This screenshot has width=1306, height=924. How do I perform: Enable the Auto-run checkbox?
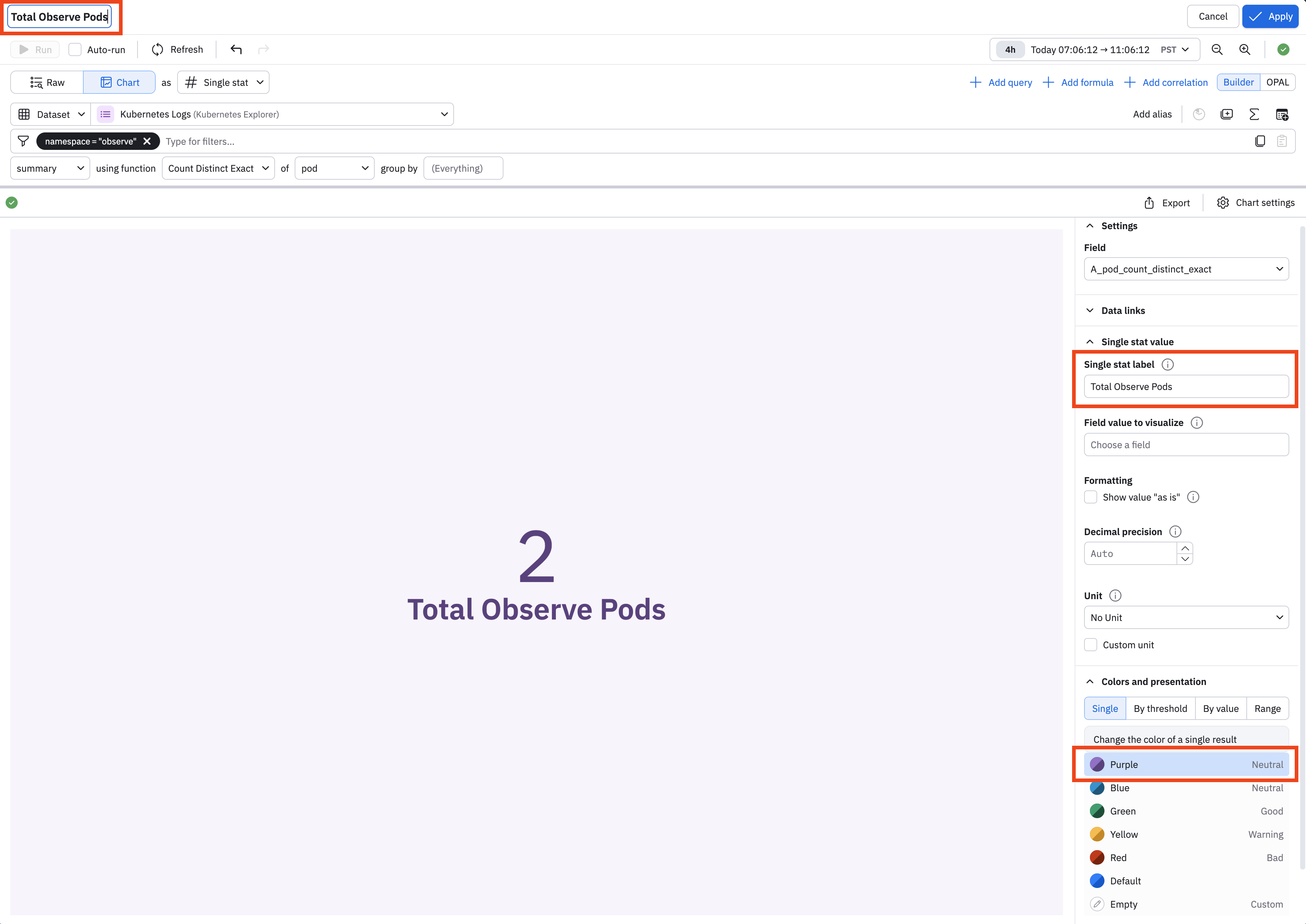coord(75,49)
